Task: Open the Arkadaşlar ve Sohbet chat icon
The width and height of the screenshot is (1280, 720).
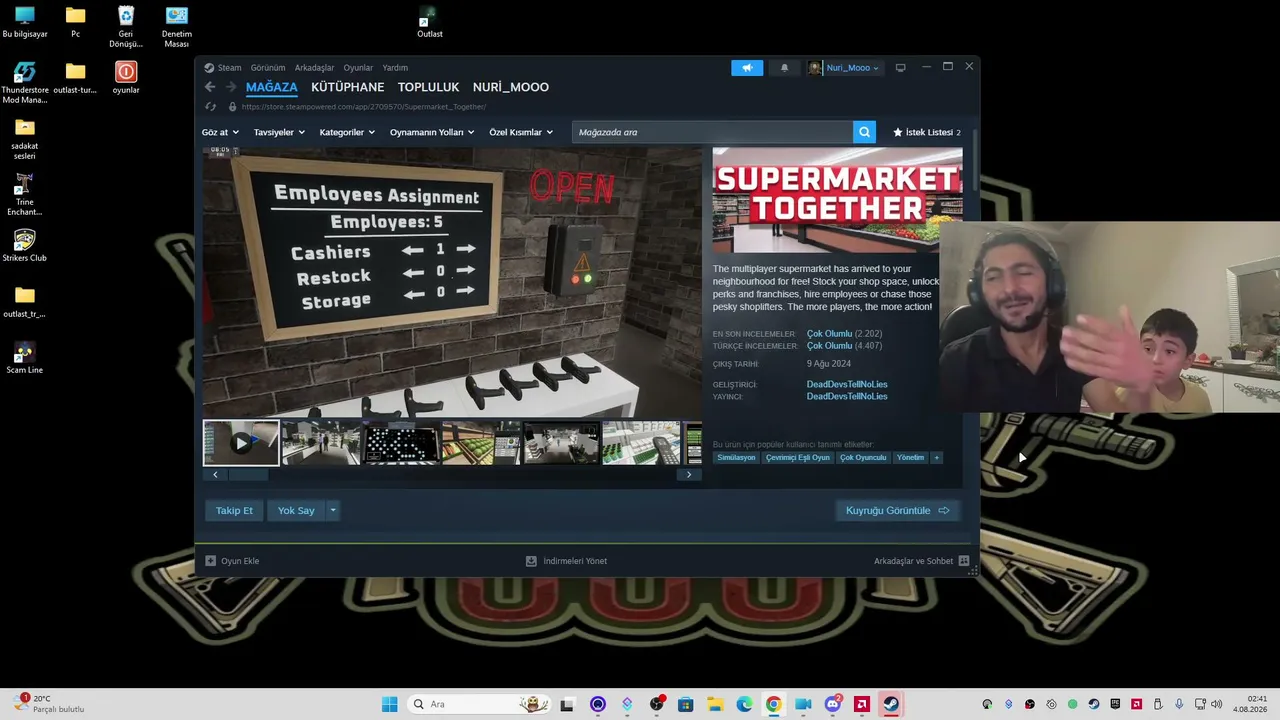Action: (x=964, y=561)
